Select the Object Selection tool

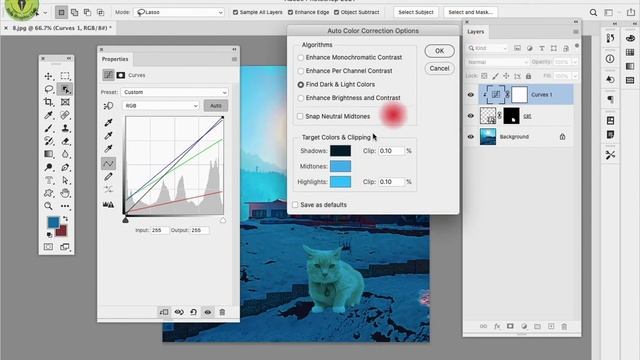tap(65, 89)
